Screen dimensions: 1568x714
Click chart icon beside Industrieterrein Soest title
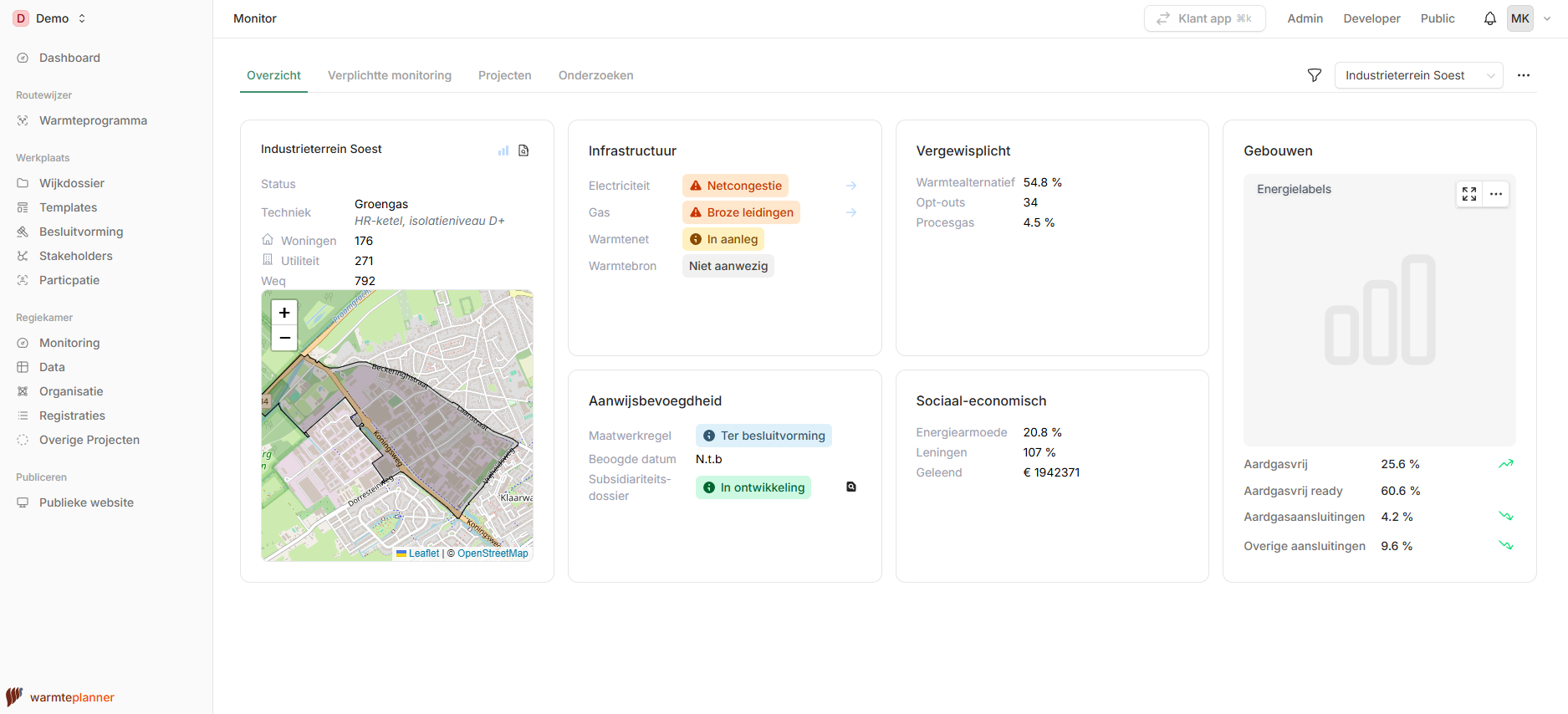[x=503, y=150]
